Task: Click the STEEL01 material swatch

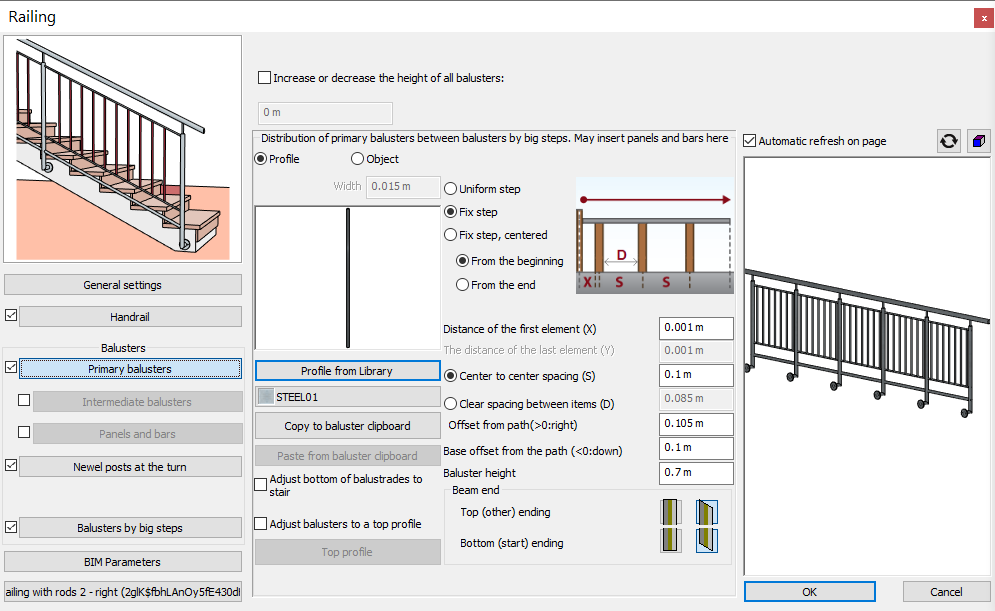Action: (x=266, y=397)
